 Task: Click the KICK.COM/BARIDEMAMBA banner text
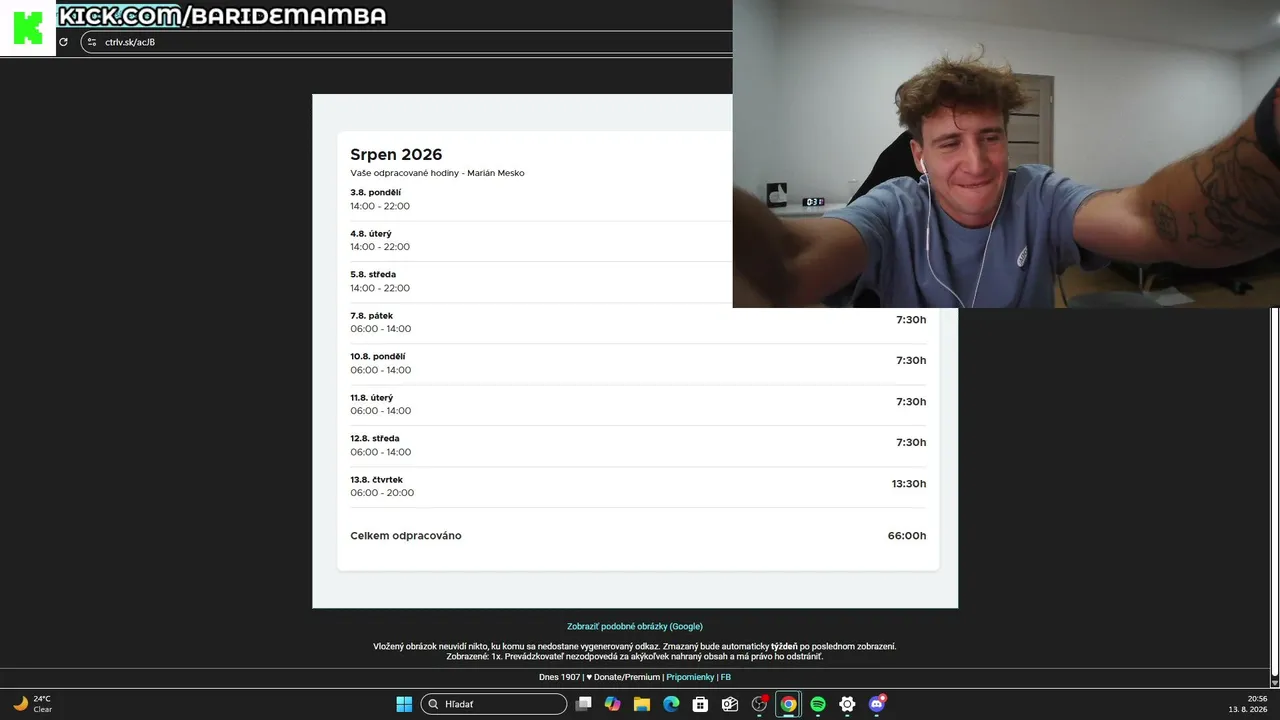click(x=222, y=16)
